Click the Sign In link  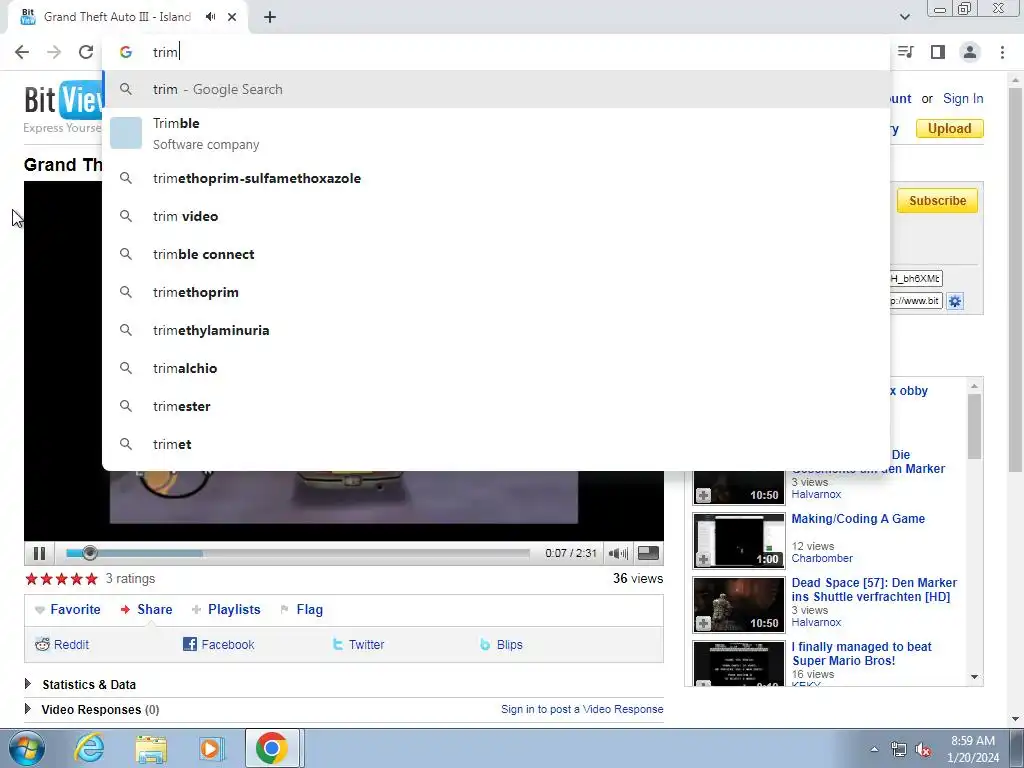(963, 99)
